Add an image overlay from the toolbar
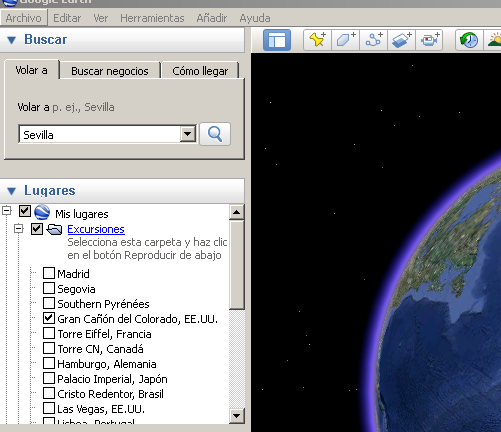Screen dimensions: 501x432 [401, 40]
